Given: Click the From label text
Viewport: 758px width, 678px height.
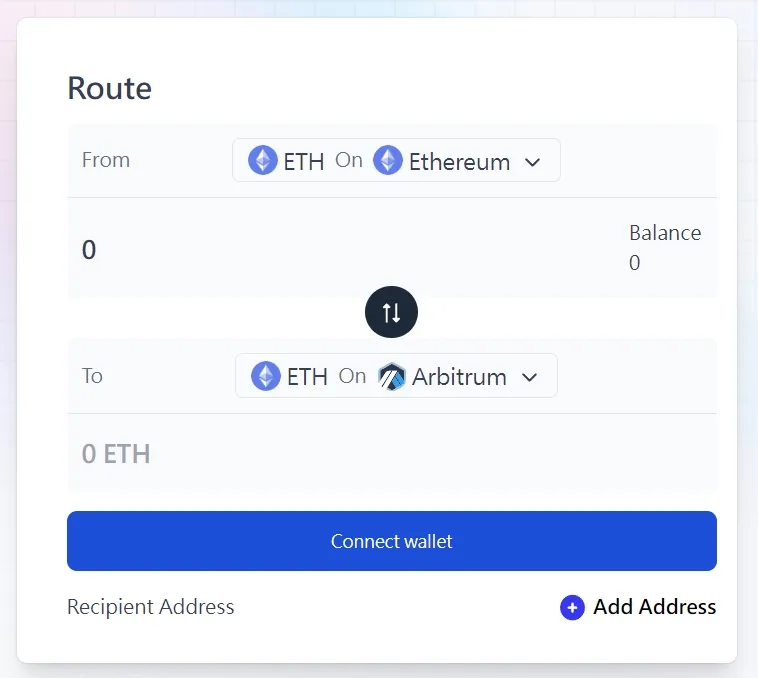Looking at the screenshot, I should point(106,160).
